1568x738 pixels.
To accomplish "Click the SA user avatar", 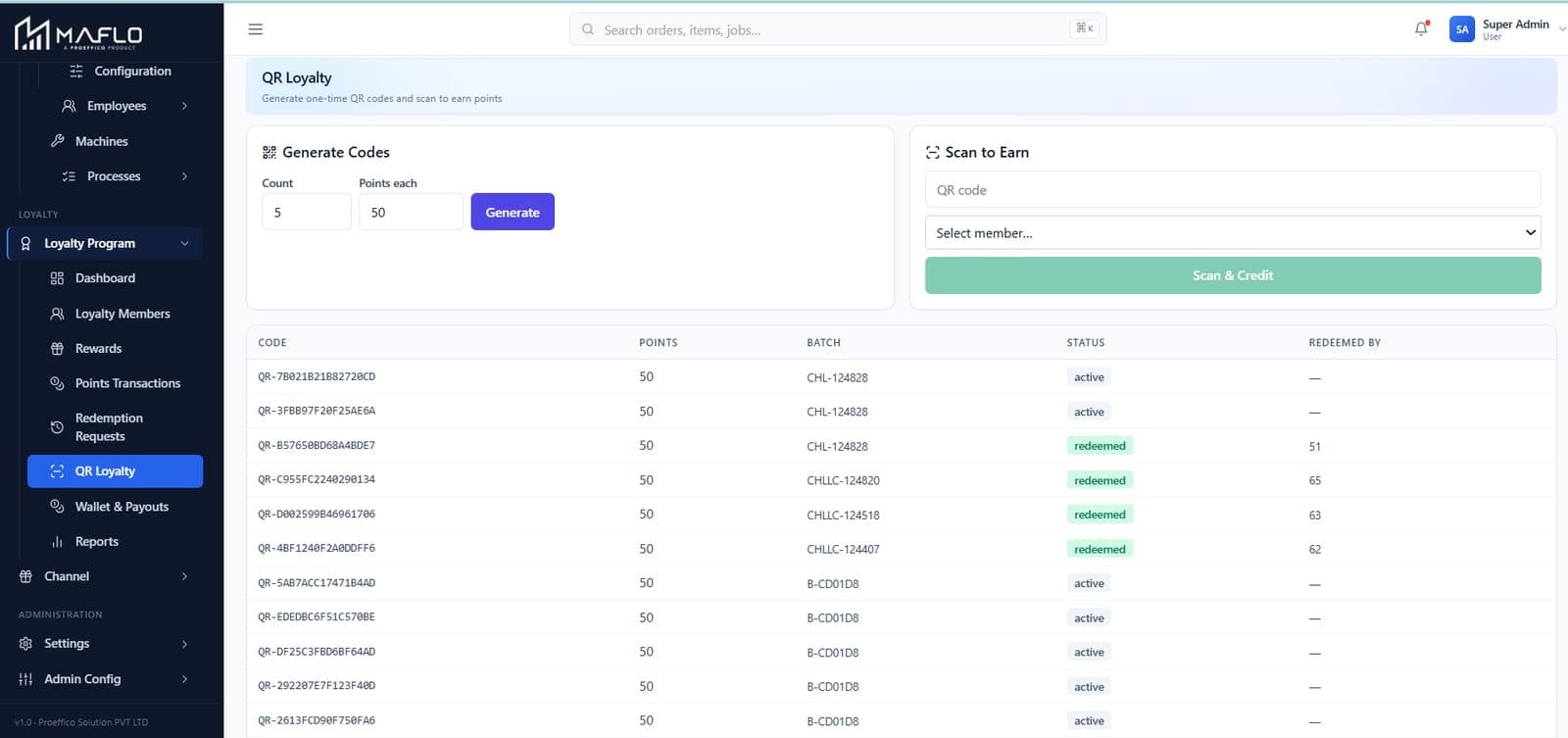I will [1461, 29].
